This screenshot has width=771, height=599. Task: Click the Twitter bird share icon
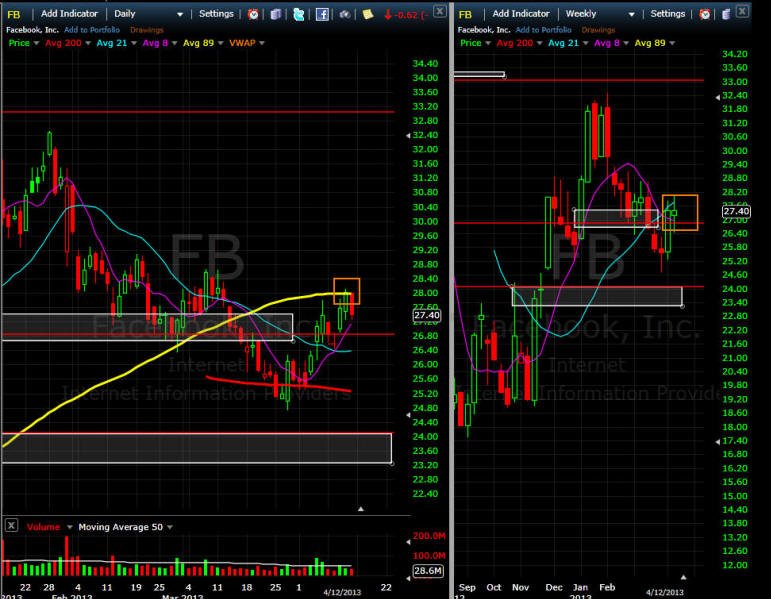point(298,14)
